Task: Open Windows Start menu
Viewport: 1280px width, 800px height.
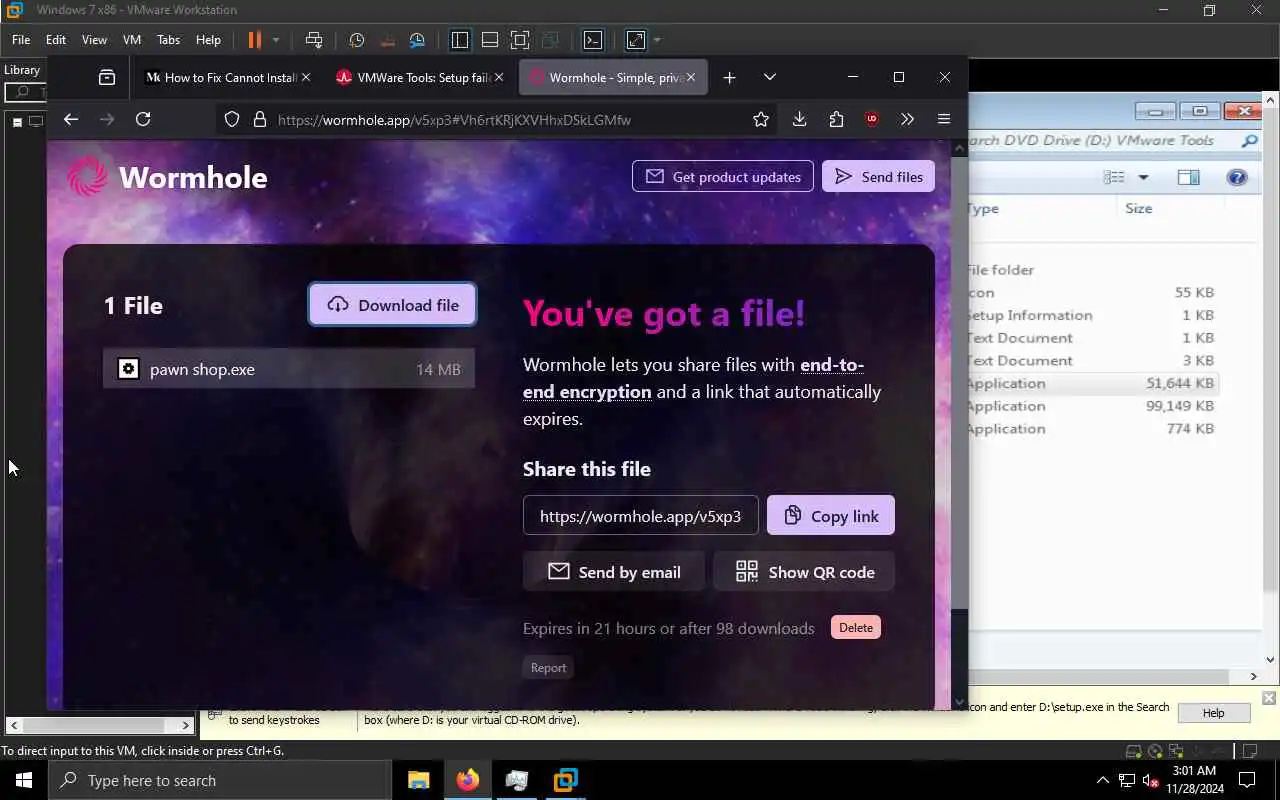Action: pyautogui.click(x=24, y=780)
